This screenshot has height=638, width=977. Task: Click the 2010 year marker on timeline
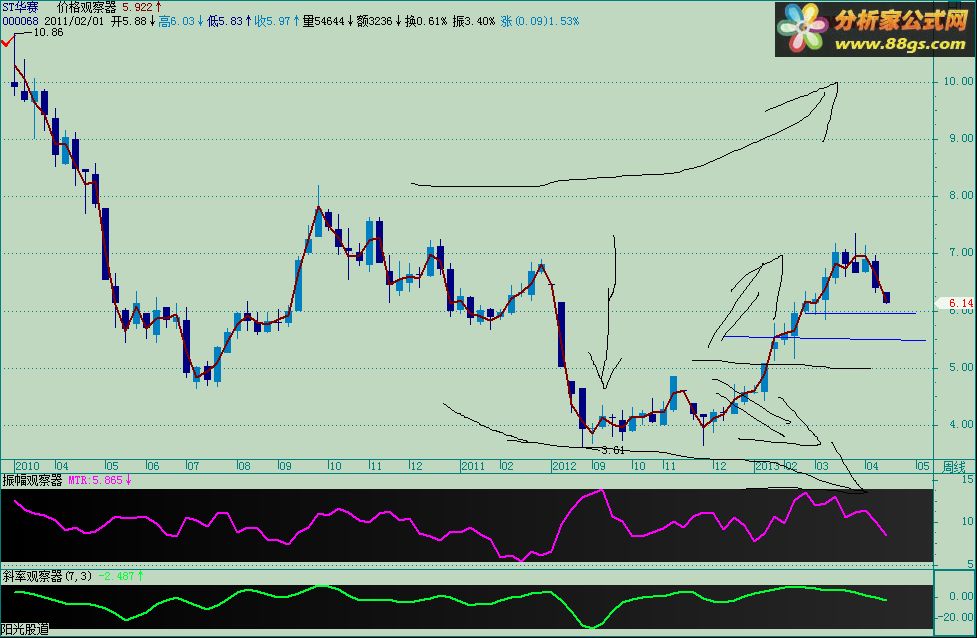tap(27, 466)
